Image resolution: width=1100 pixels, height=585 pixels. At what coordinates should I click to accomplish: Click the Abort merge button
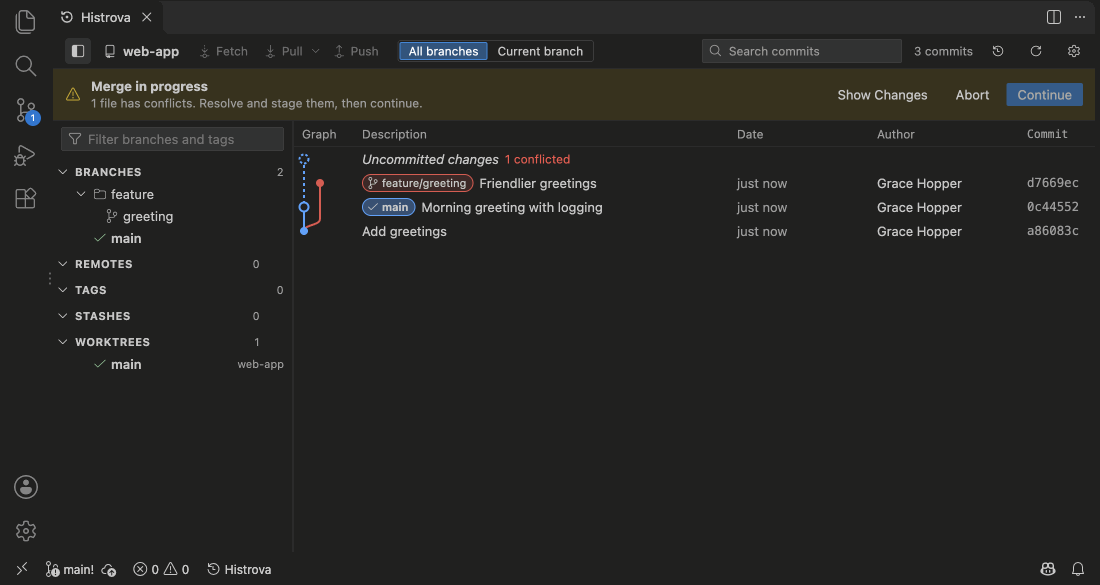pyautogui.click(x=972, y=95)
